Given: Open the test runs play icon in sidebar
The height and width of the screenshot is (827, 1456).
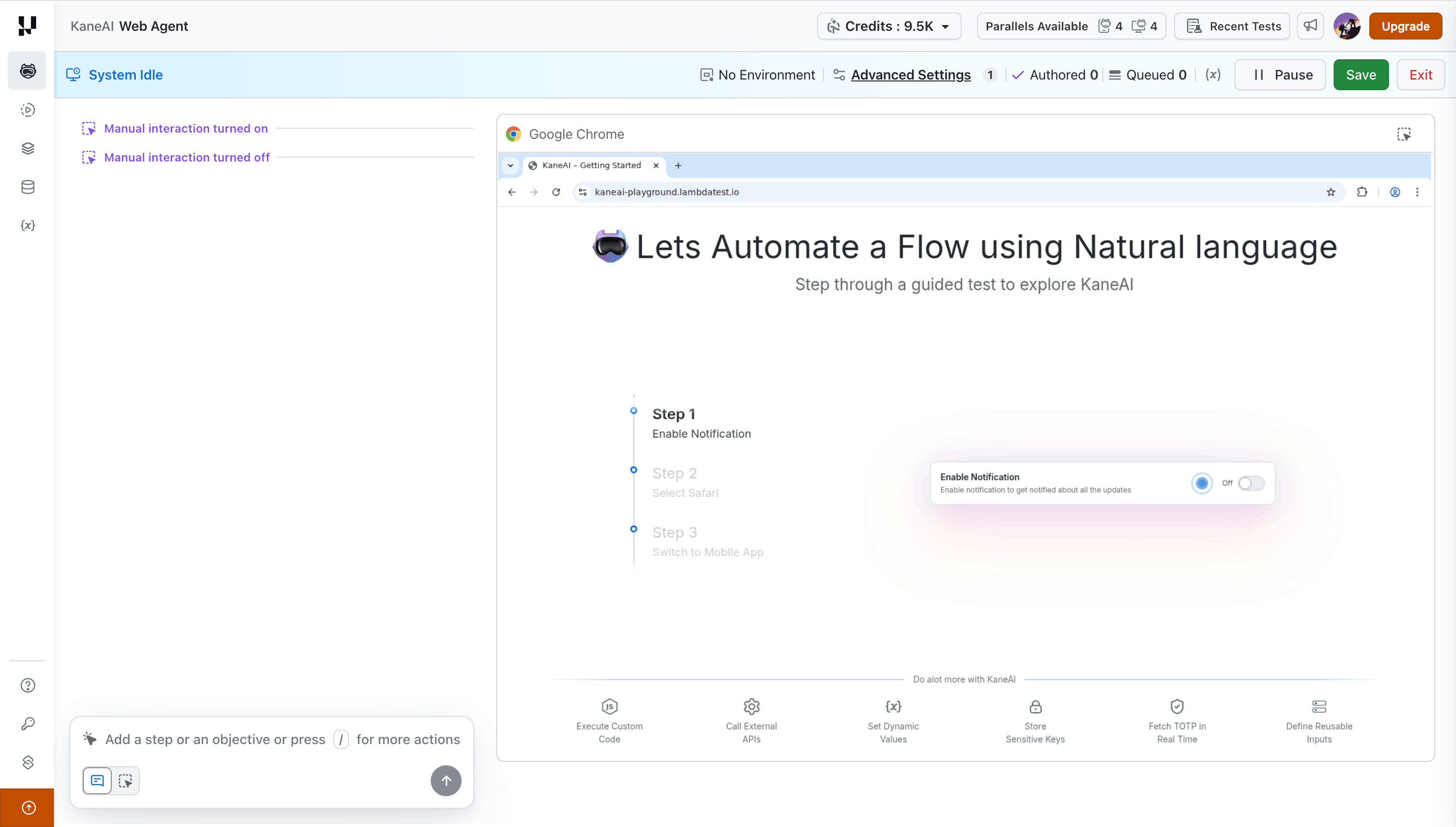Looking at the screenshot, I should point(27,109).
